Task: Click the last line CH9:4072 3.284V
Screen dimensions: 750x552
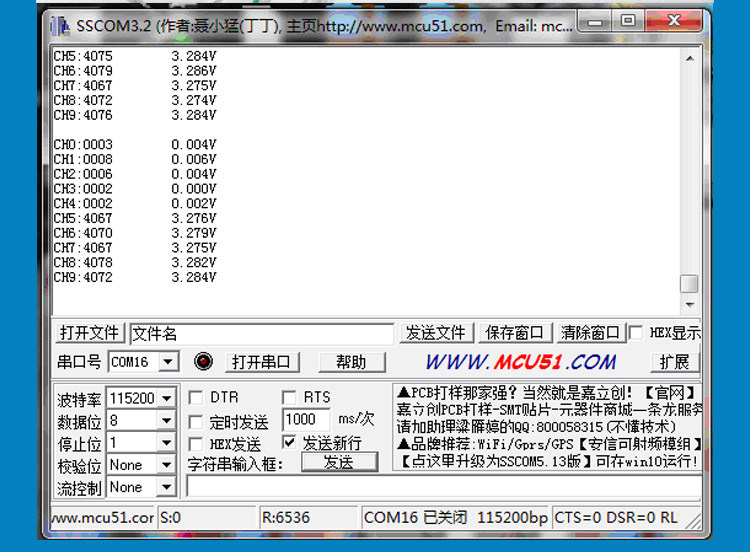Action: [x=135, y=277]
